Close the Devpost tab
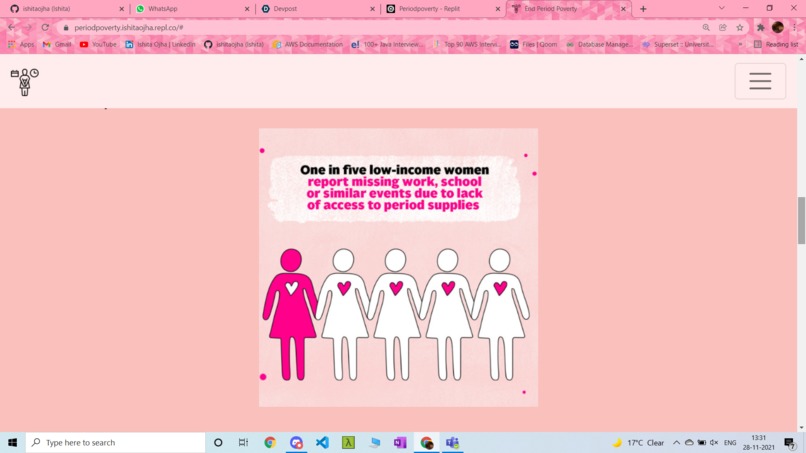The height and width of the screenshot is (453, 806). 372,9
